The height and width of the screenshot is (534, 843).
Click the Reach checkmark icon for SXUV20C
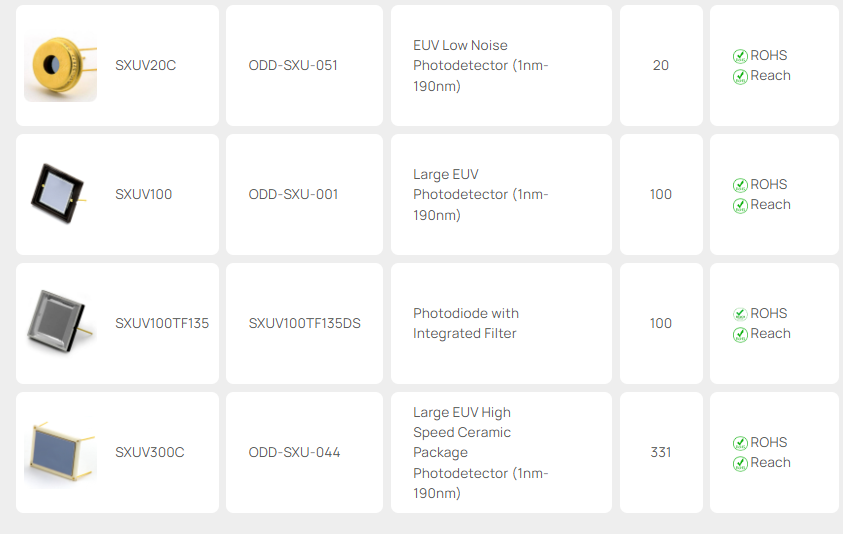[x=740, y=77]
